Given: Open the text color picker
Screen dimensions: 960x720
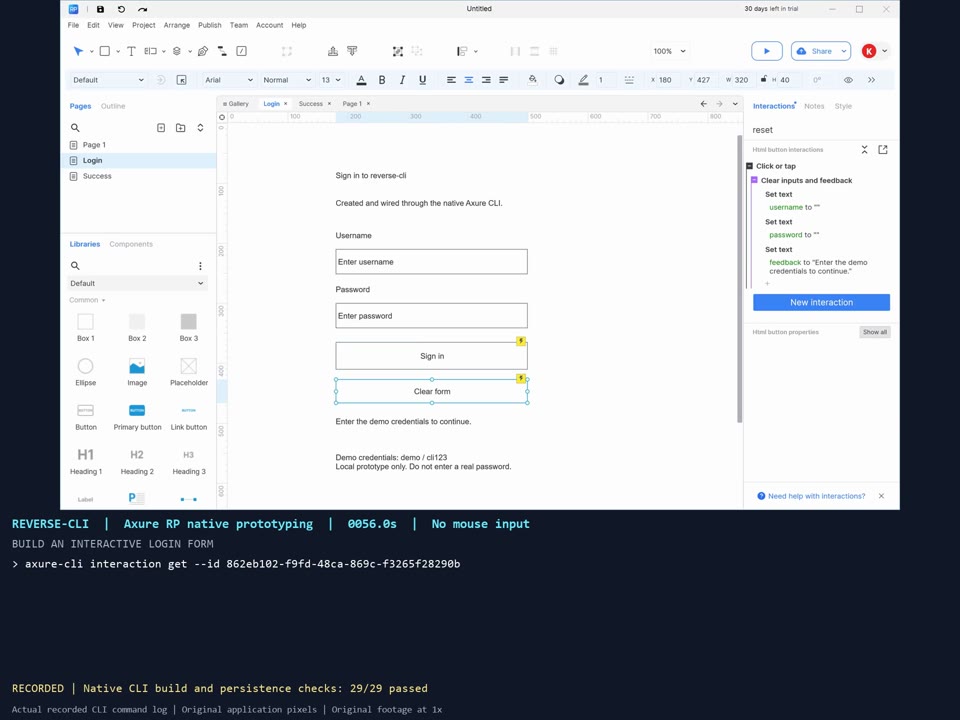Looking at the screenshot, I should (x=361, y=80).
